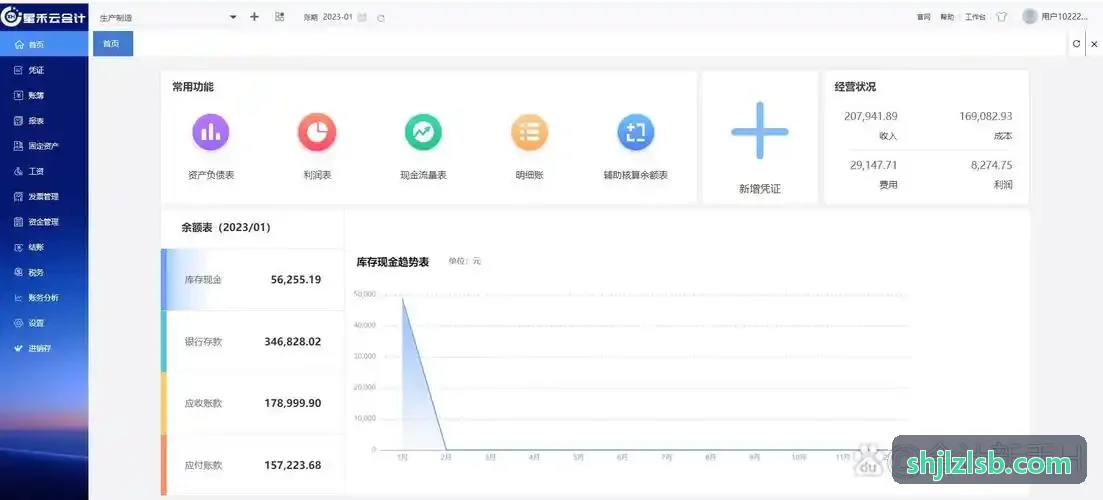
Task: Click the T-shirt theme icon
Action: 1002,17
